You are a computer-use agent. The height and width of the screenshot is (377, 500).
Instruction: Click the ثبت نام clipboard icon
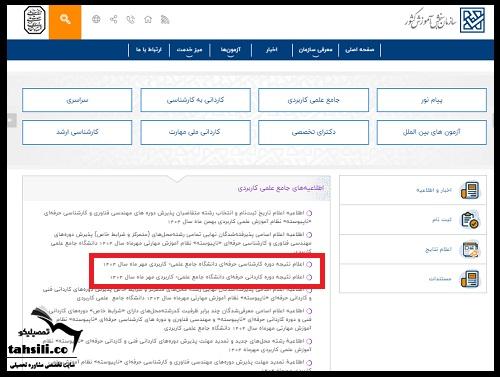(x=470, y=220)
